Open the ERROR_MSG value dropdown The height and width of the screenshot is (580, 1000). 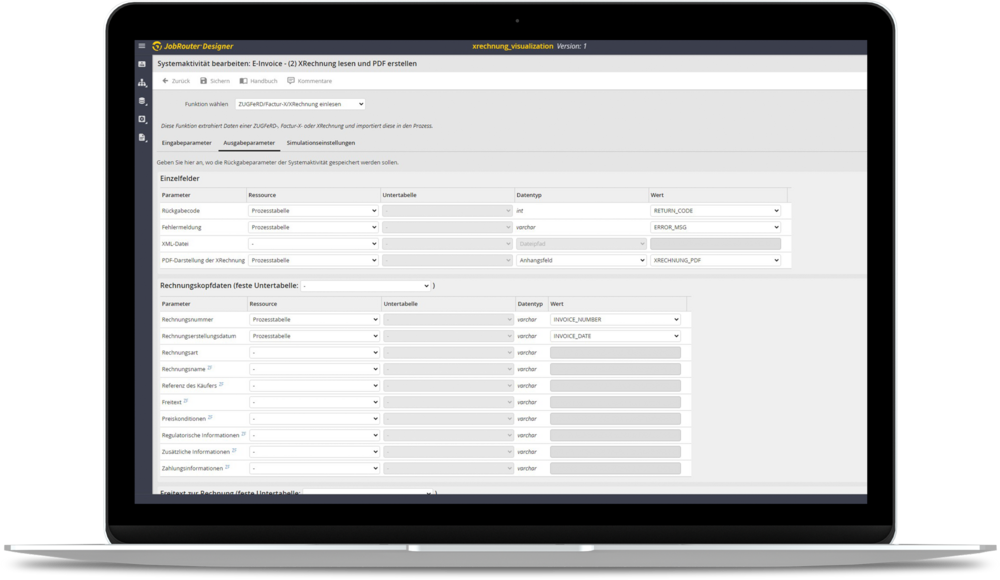[716, 227]
